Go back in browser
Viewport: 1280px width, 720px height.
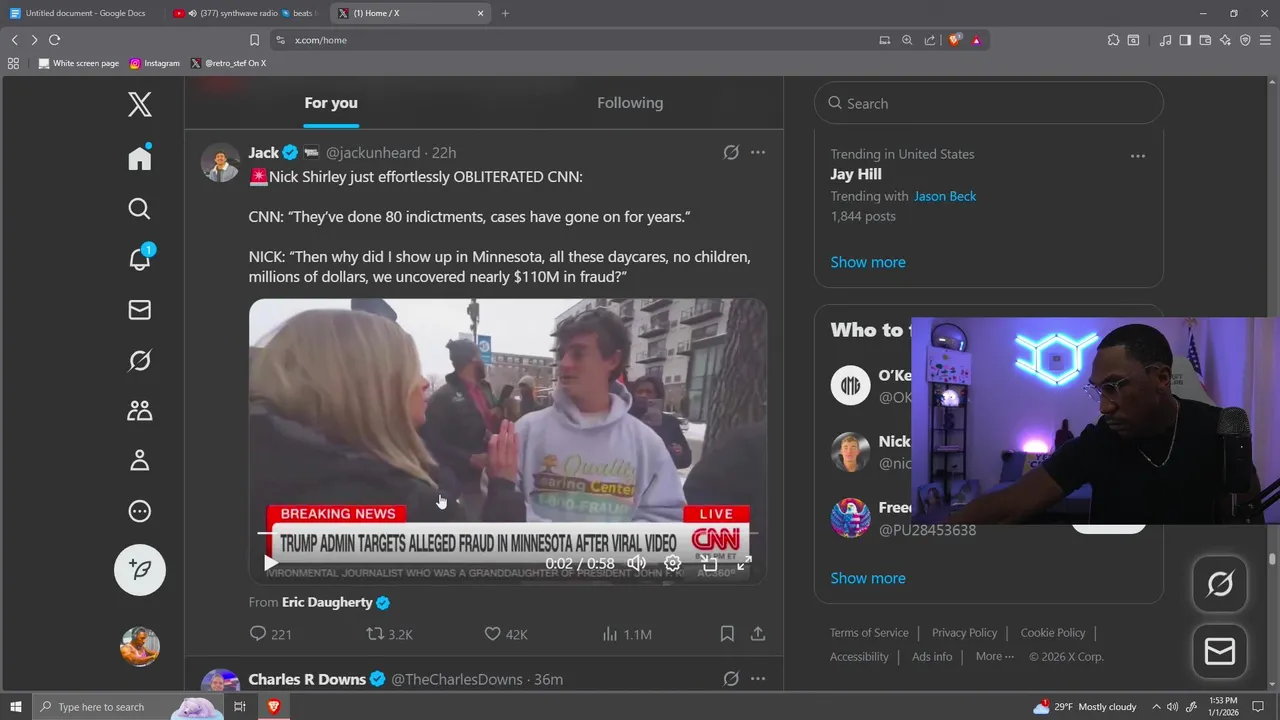click(x=14, y=40)
